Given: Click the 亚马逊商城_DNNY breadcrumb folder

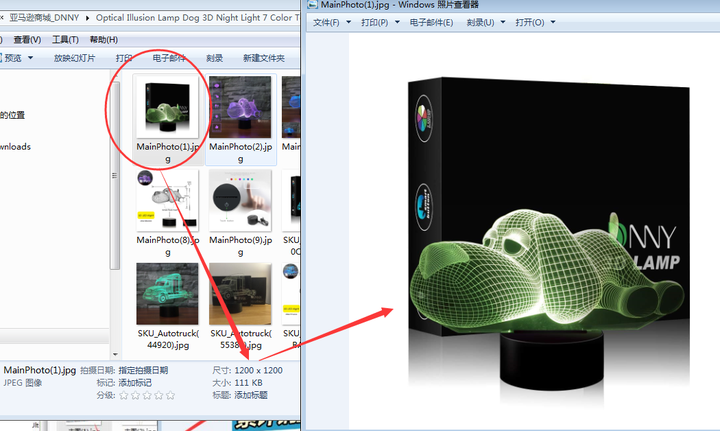Looking at the screenshot, I should [x=44, y=17].
